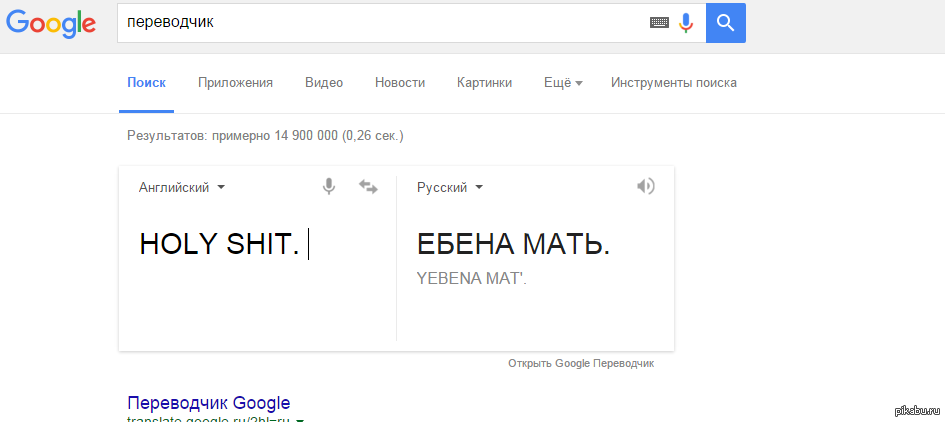The width and height of the screenshot is (945, 422).
Task: Start voice search with microphone icon
Action: point(686,22)
